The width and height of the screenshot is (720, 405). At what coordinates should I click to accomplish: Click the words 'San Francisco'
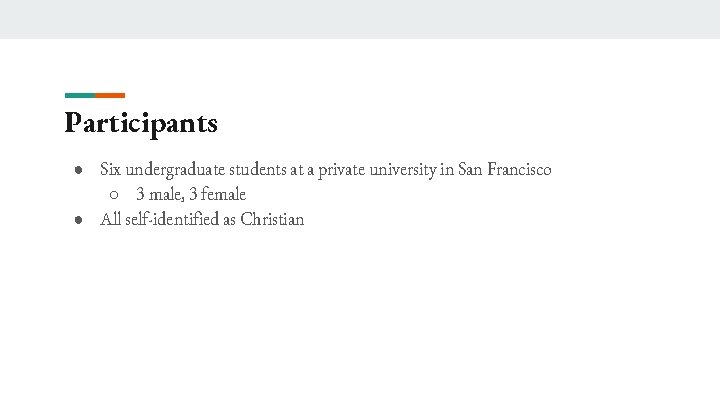[504, 170]
